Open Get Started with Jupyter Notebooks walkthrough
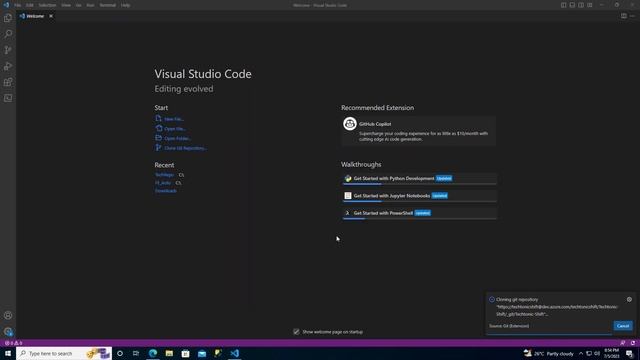Screen dimensions: 640x360 [420, 196]
